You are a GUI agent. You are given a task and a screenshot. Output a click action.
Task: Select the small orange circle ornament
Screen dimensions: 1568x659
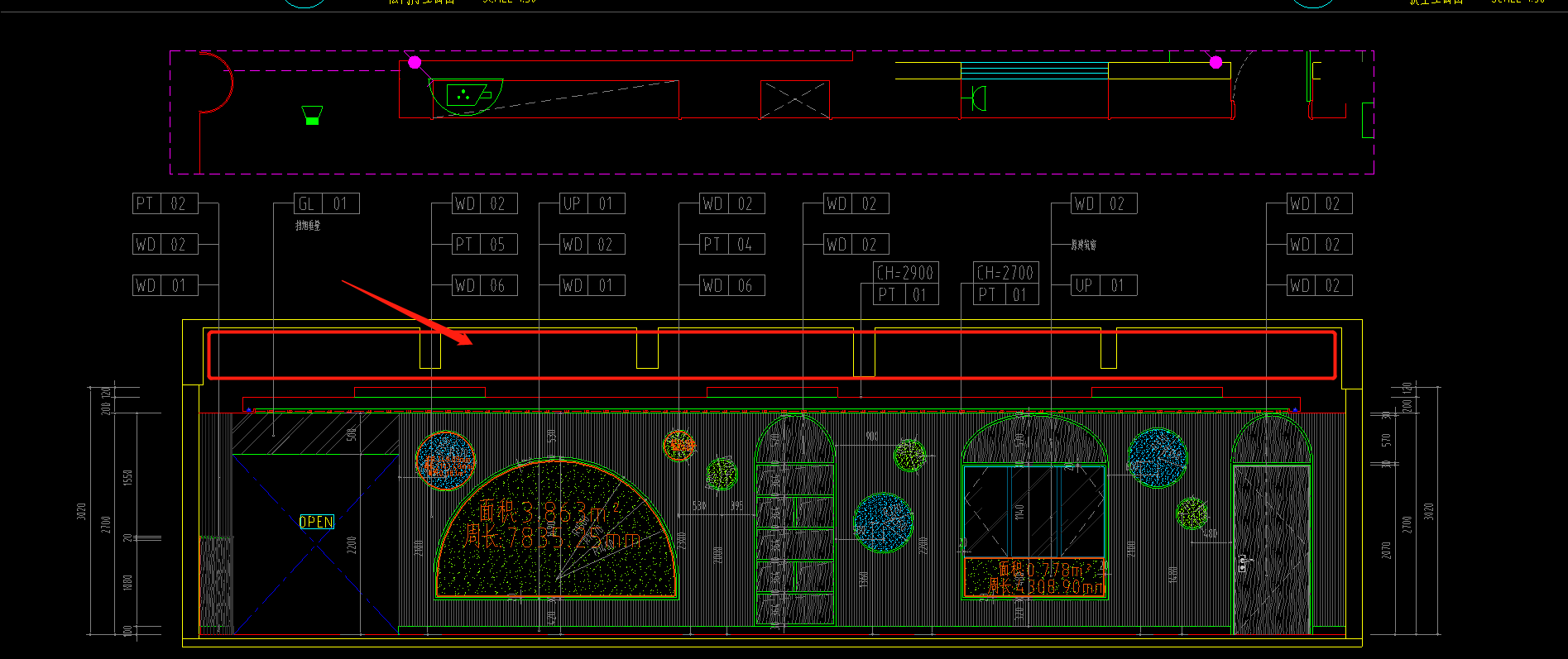(x=679, y=446)
